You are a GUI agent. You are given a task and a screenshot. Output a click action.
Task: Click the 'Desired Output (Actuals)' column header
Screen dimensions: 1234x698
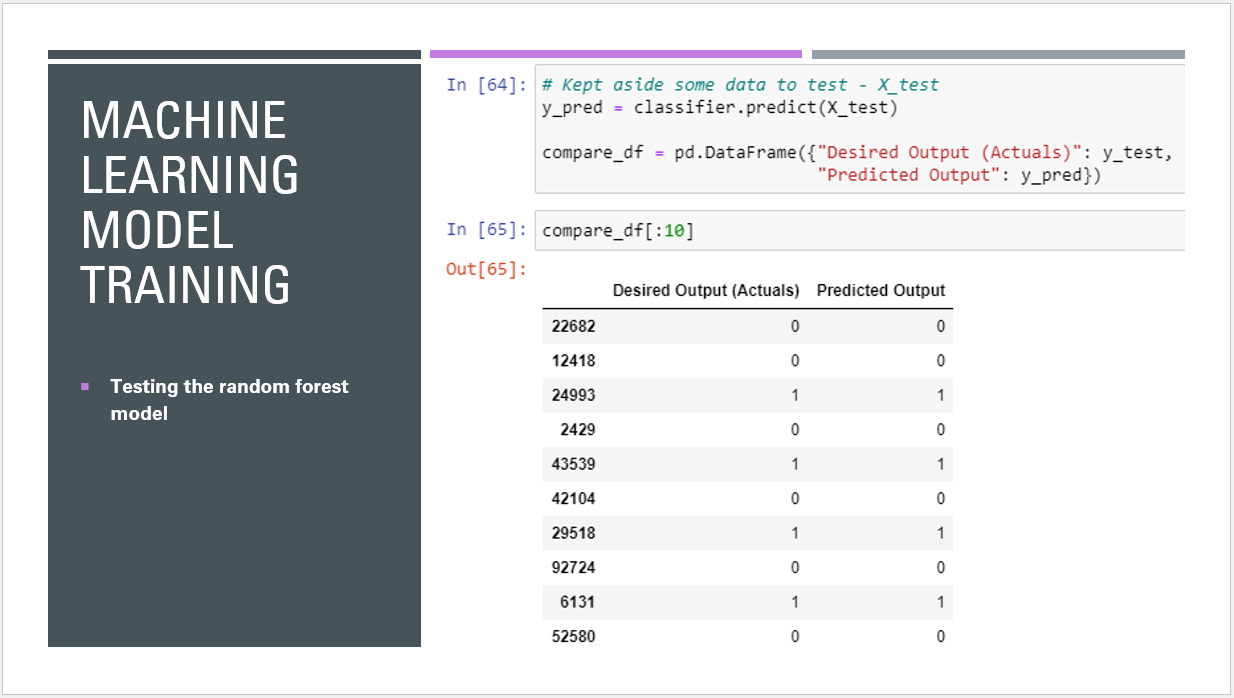click(705, 290)
